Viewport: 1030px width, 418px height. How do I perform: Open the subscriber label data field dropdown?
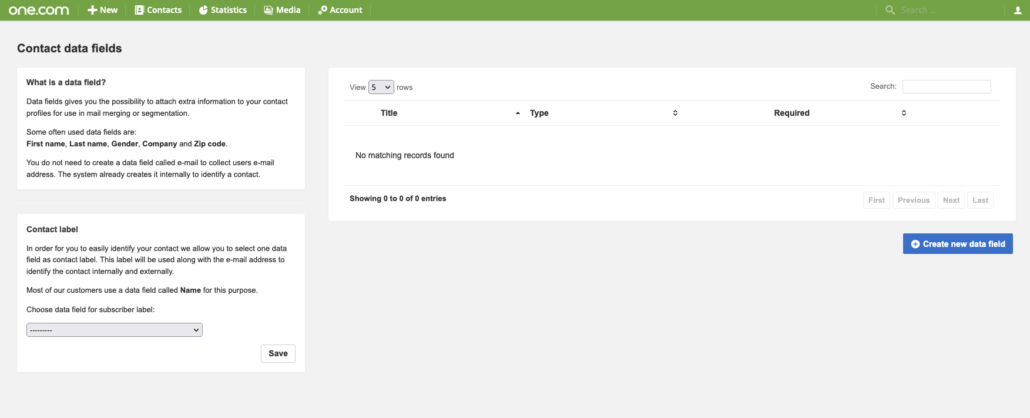pos(114,330)
